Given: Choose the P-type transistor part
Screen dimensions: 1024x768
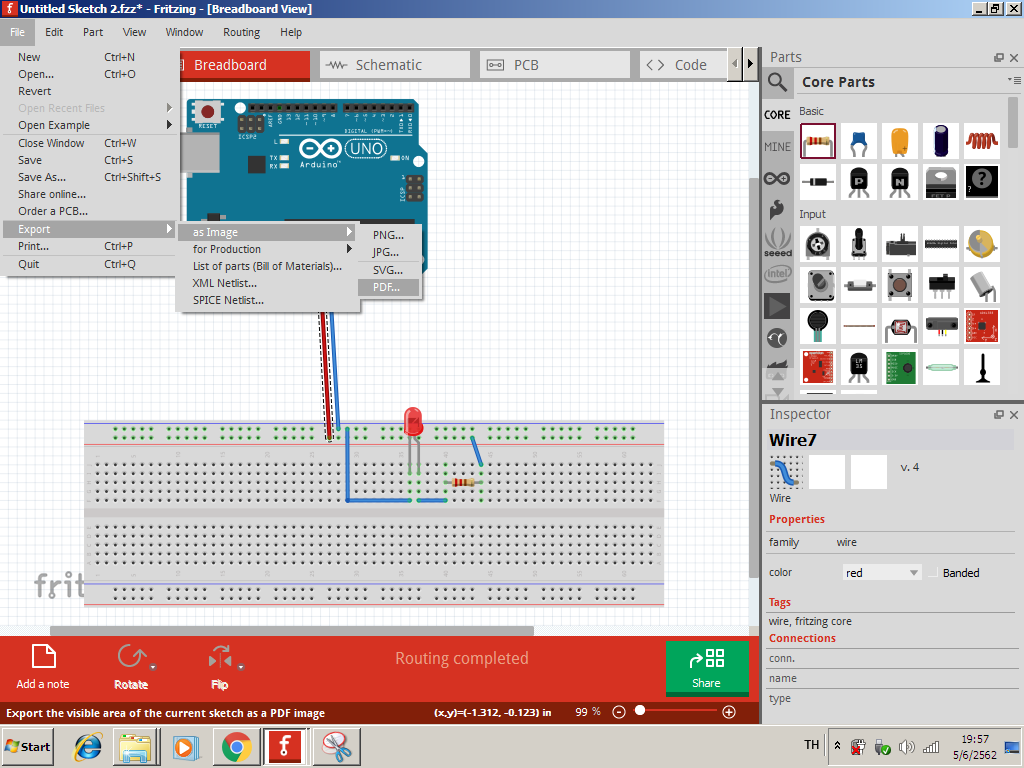Looking at the screenshot, I should coord(859,182).
